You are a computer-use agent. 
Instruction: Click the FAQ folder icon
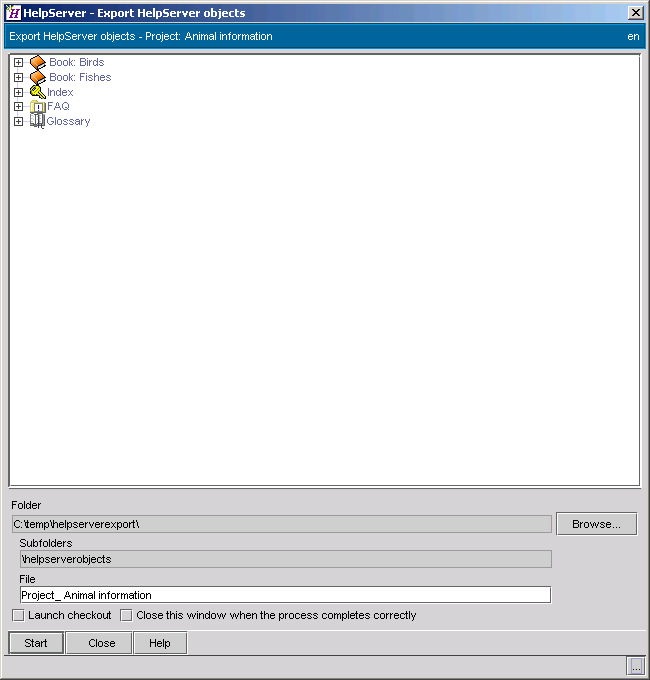pyautogui.click(x=37, y=107)
